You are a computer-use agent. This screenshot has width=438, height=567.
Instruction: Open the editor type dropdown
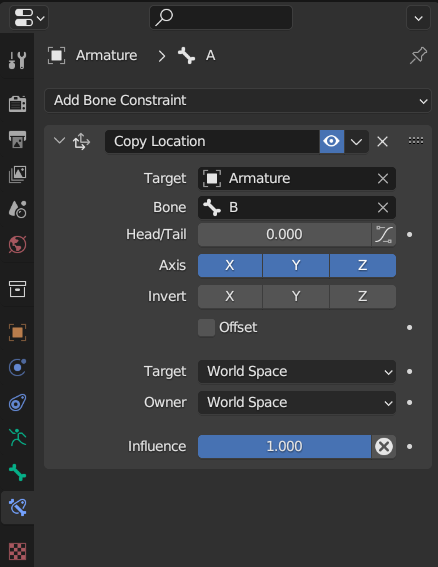pyautogui.click(x=29, y=17)
